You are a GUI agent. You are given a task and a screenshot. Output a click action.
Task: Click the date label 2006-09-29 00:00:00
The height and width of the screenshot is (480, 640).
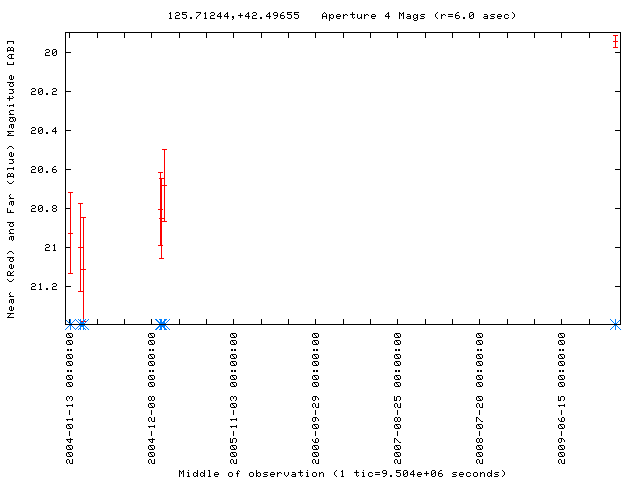coord(316,399)
